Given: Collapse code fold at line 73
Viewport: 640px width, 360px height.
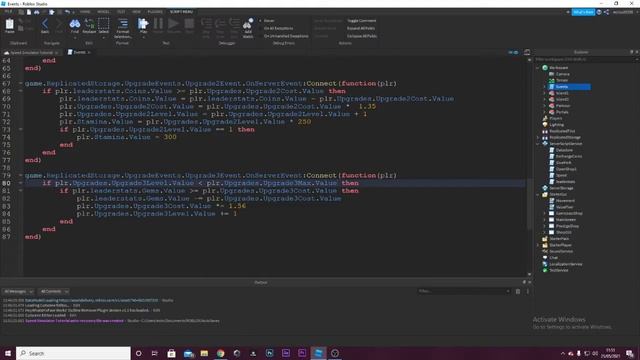Looking at the screenshot, I should tap(20, 129).
